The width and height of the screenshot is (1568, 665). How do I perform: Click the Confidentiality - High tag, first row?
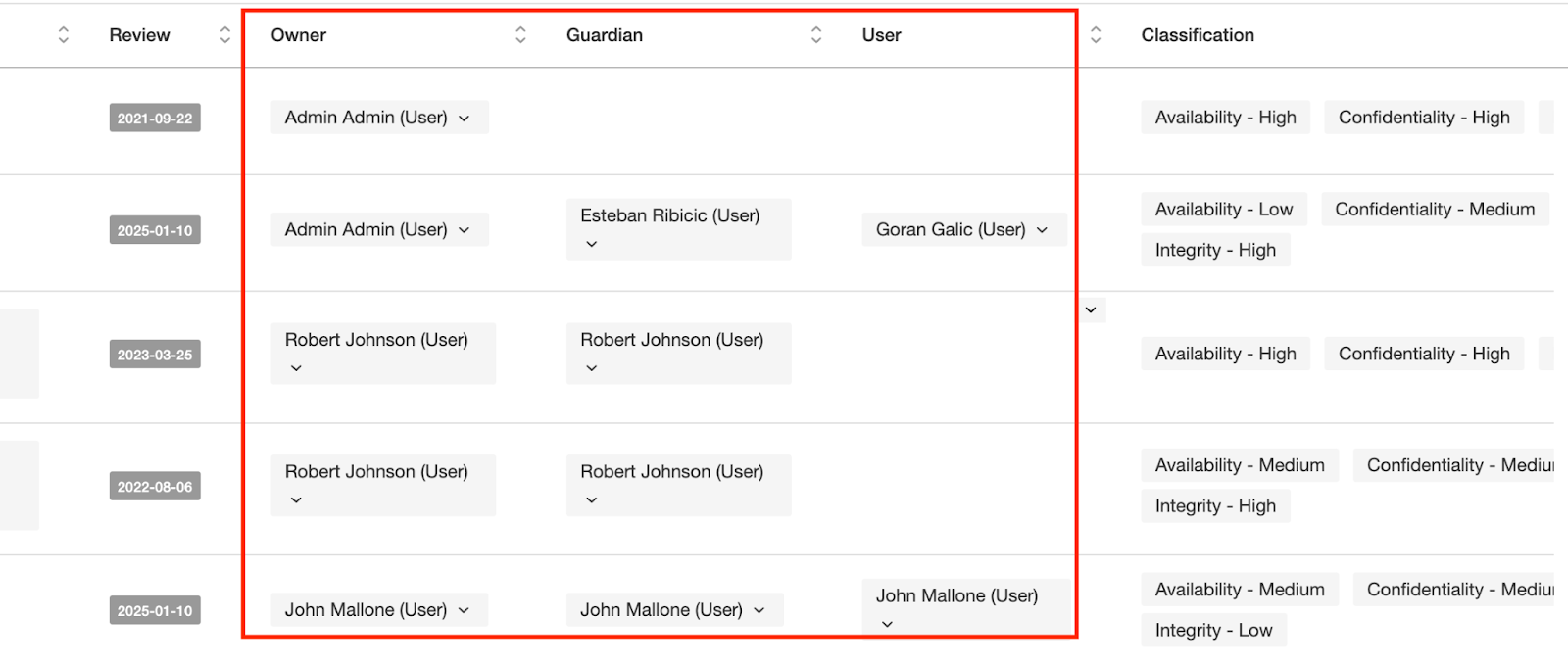1424,118
